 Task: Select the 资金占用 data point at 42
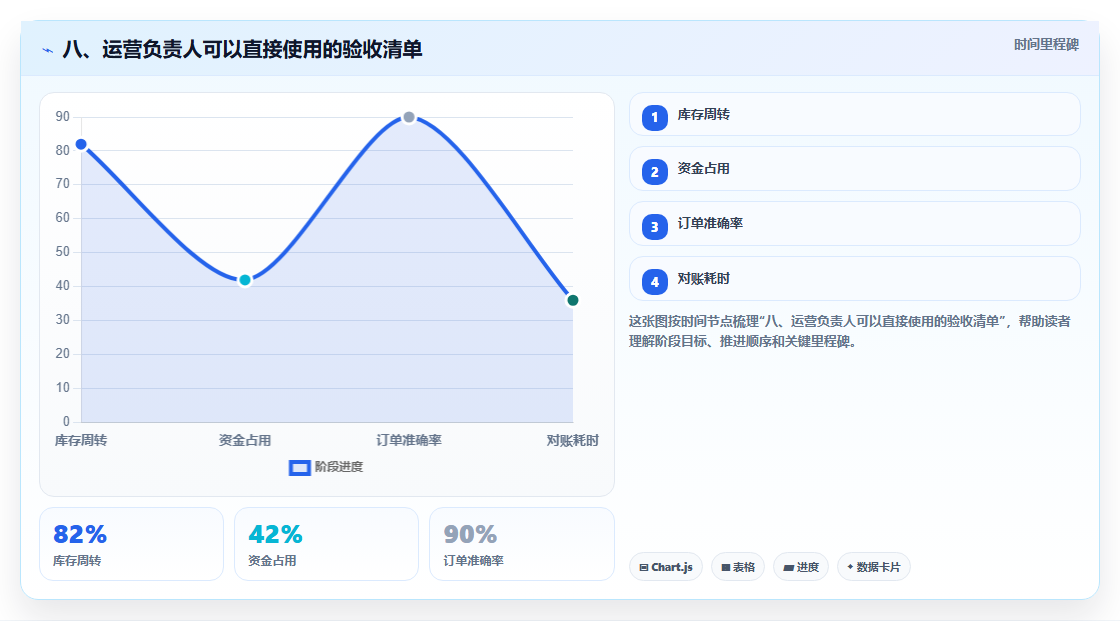[245, 280]
